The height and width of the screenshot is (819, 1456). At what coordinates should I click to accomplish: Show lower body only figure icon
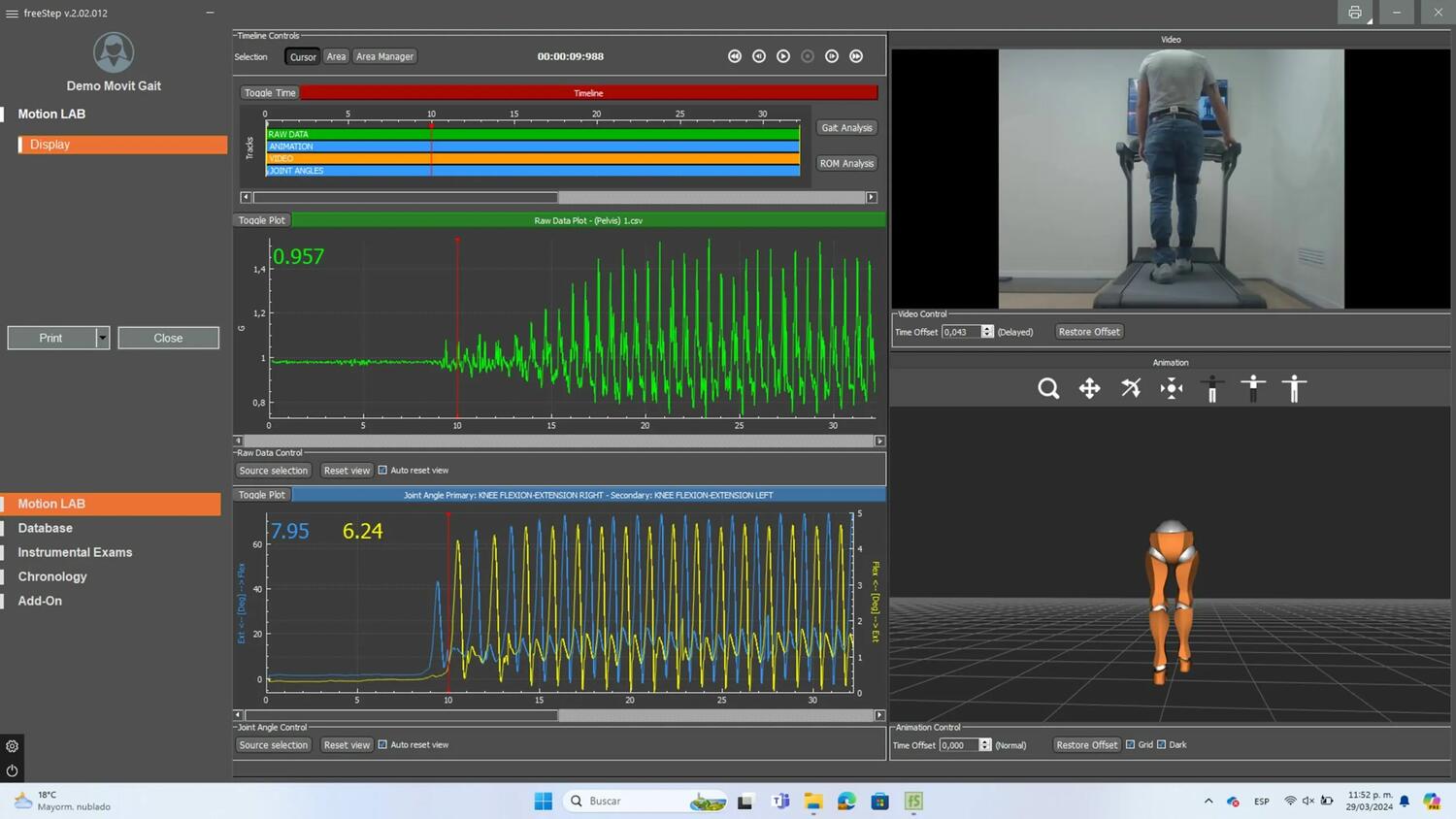(1212, 389)
